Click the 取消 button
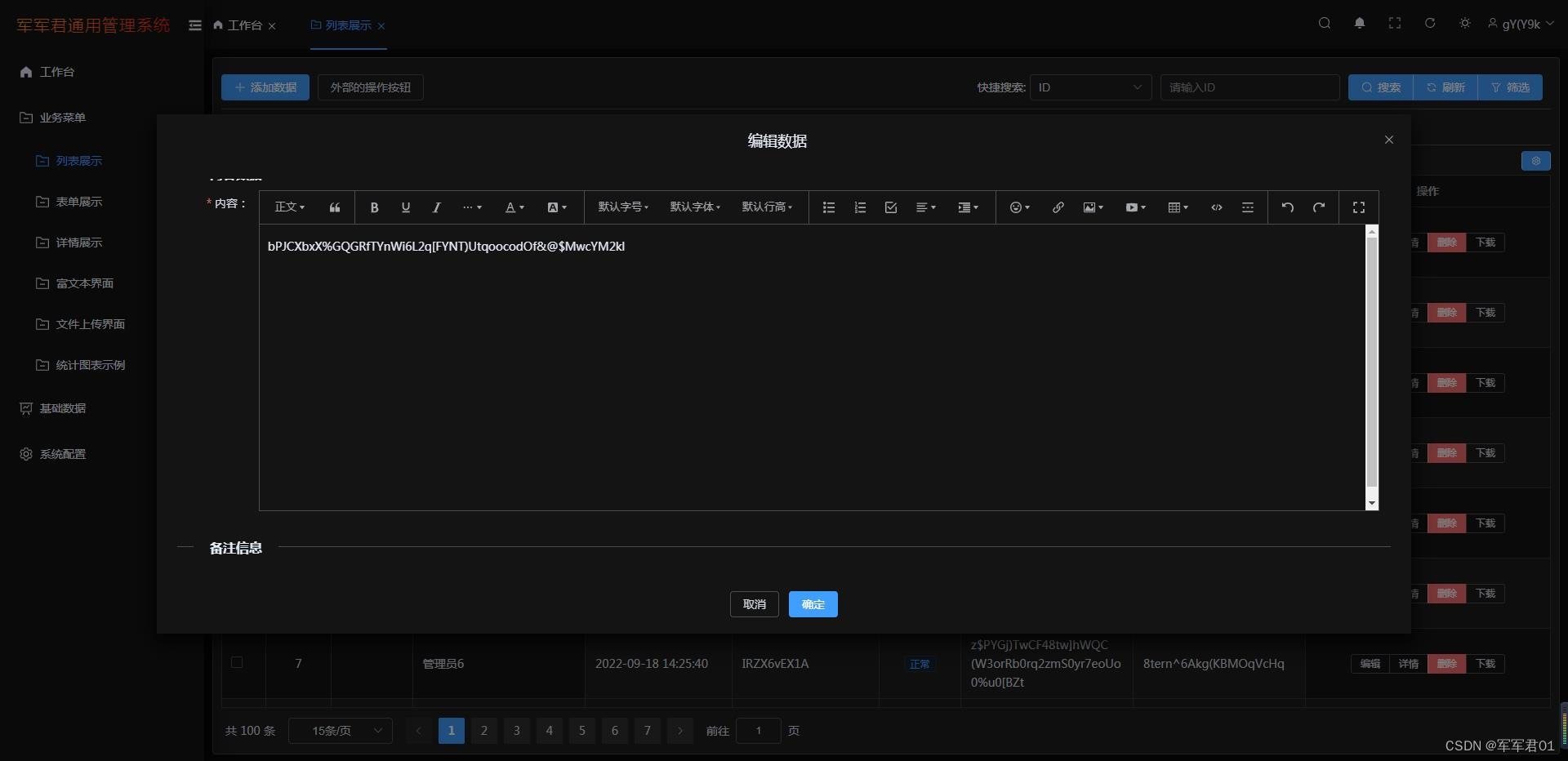Screen dimensions: 1568x761 tap(754, 604)
